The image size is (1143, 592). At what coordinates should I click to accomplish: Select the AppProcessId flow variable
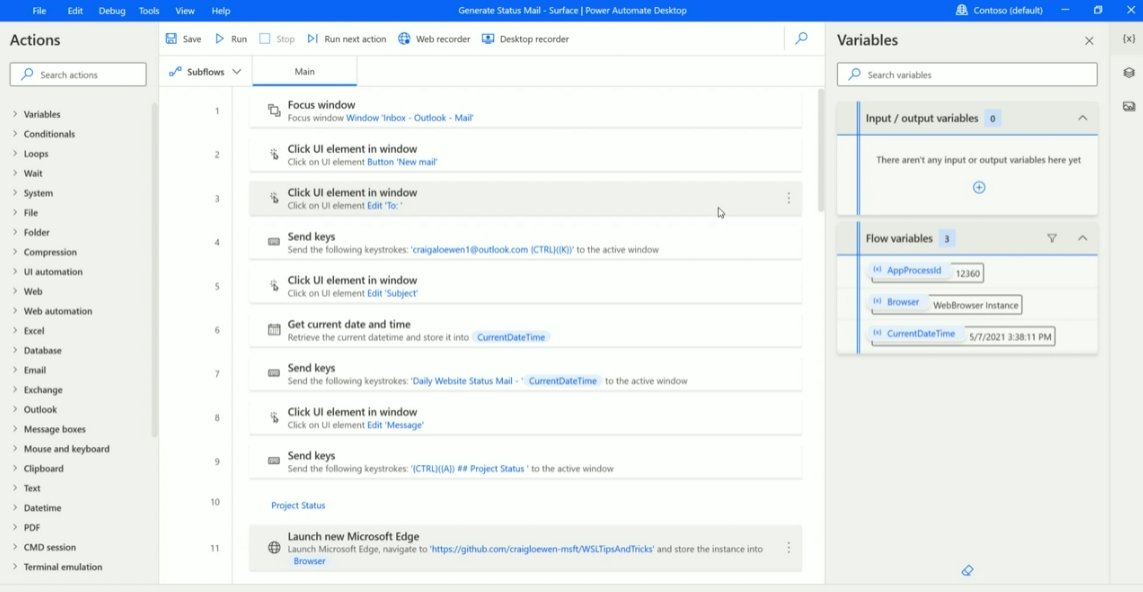click(914, 270)
